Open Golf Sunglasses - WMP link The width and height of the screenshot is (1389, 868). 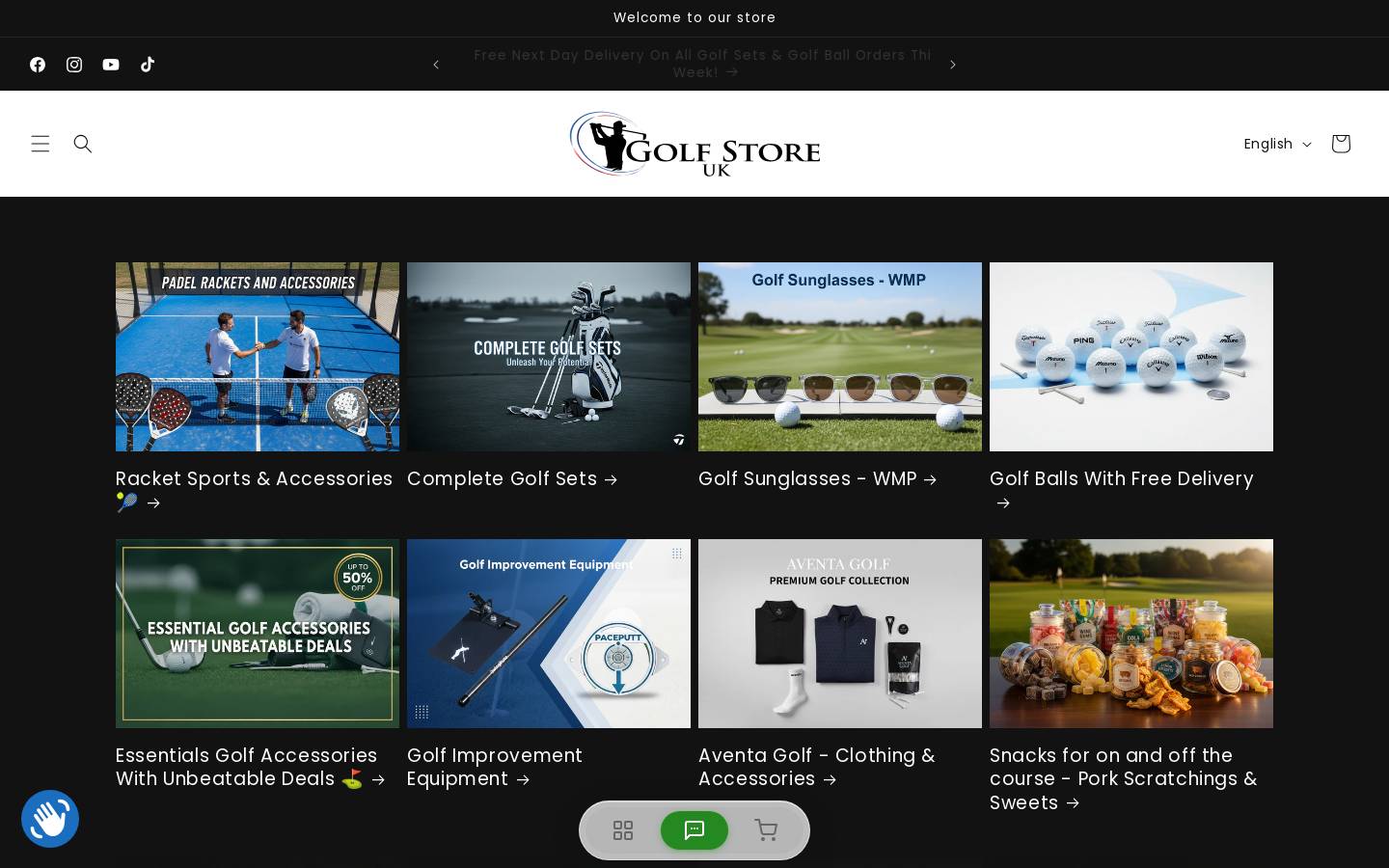(x=817, y=478)
